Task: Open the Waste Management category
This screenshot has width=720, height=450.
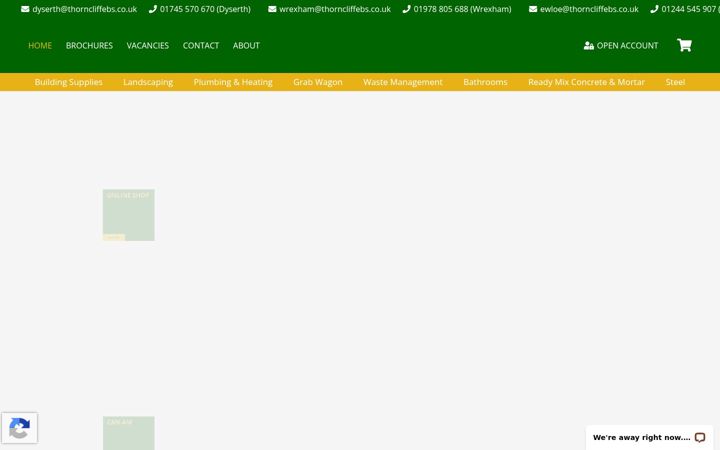Action: 403,82
